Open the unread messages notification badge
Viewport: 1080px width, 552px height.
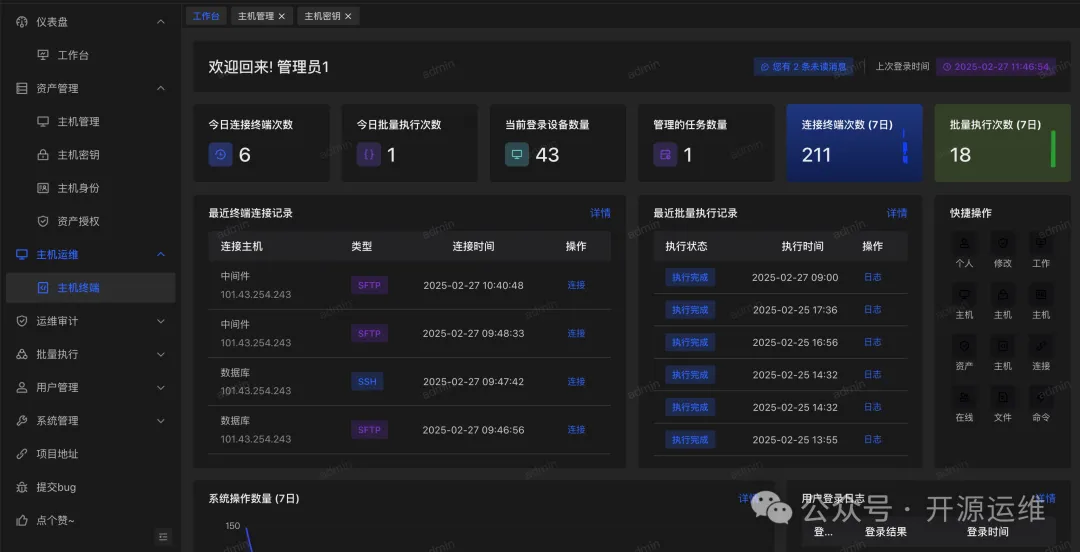(803, 67)
